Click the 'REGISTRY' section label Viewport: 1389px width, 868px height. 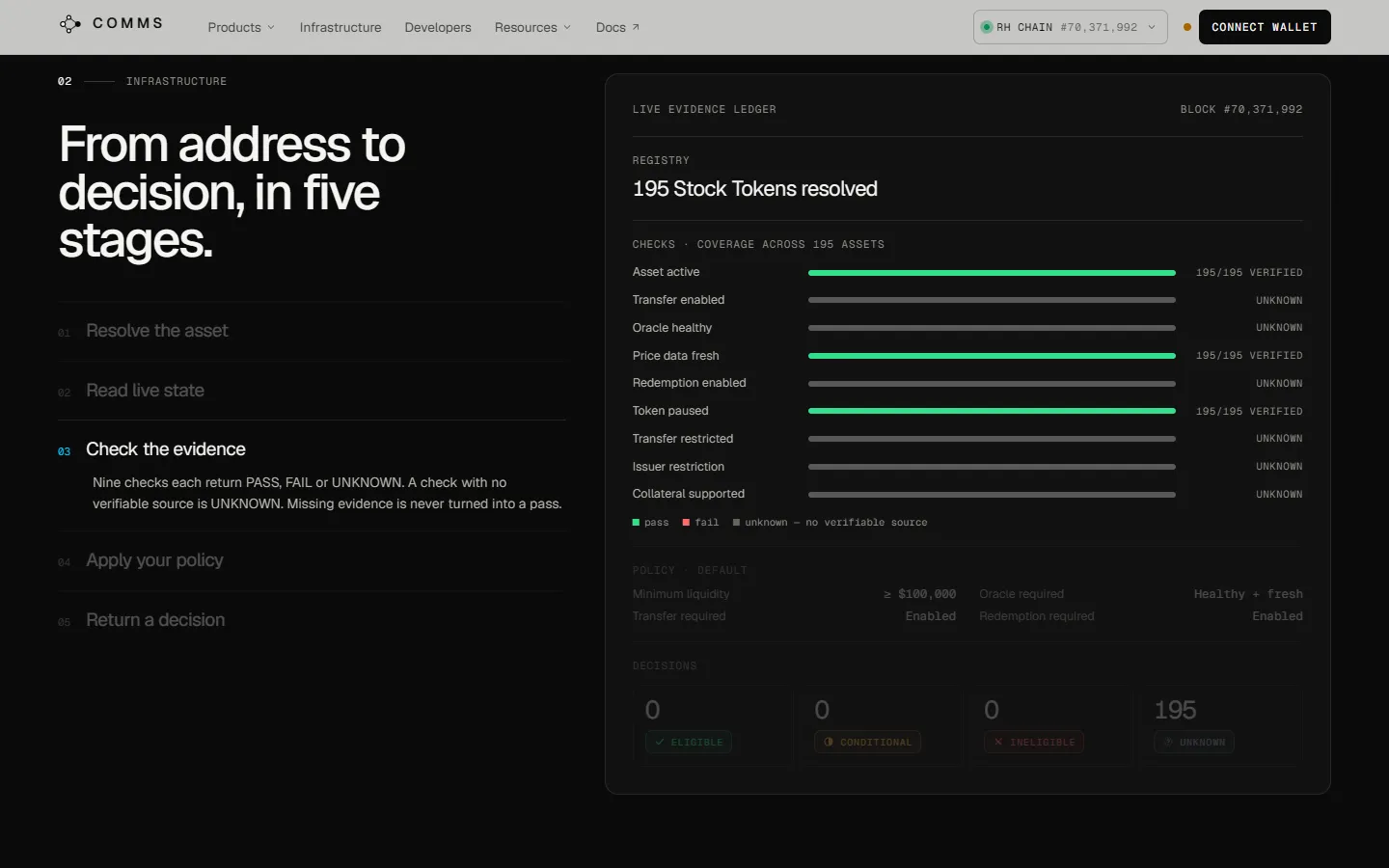pos(661,160)
